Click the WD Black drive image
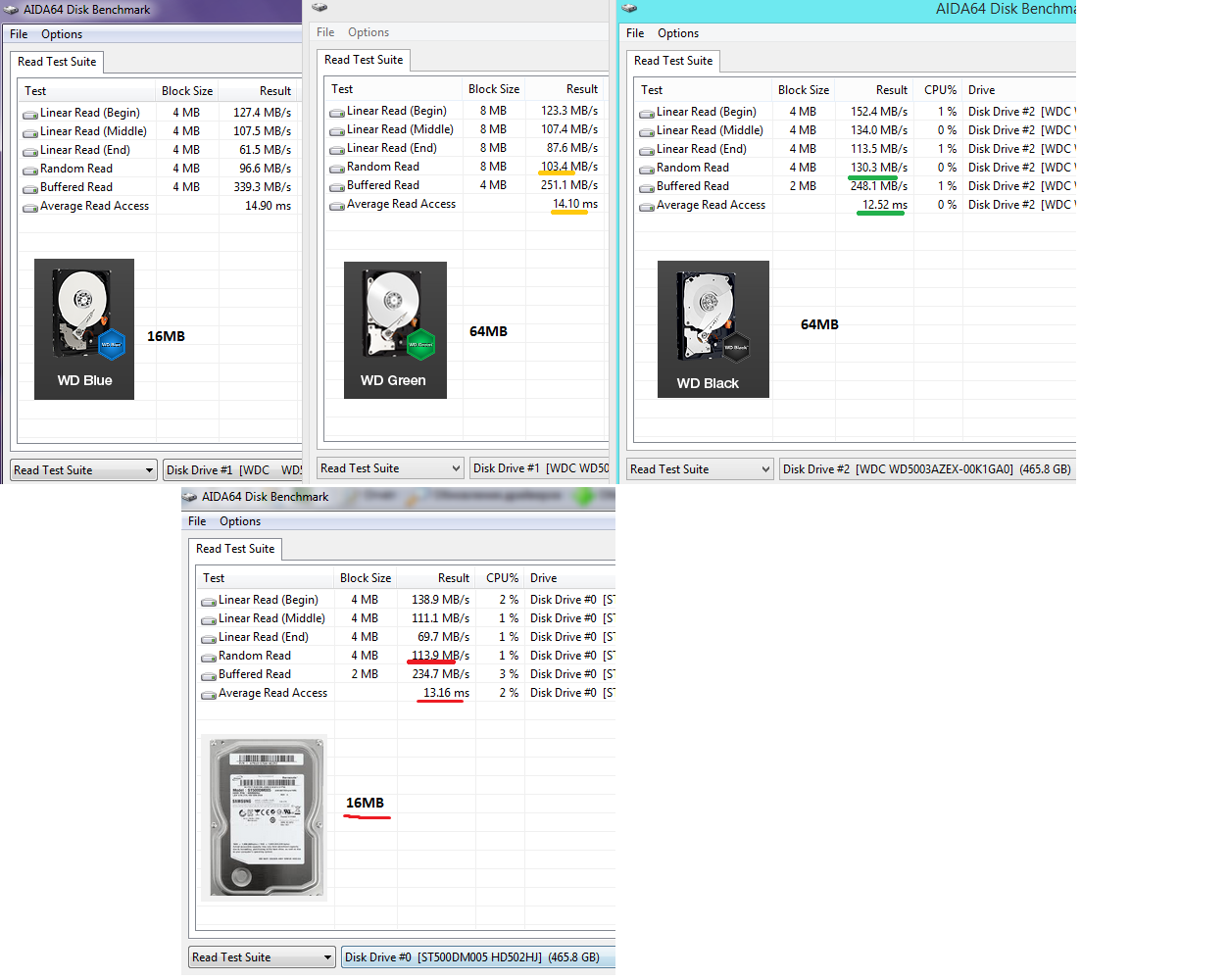The image size is (1229, 980). coord(713,329)
